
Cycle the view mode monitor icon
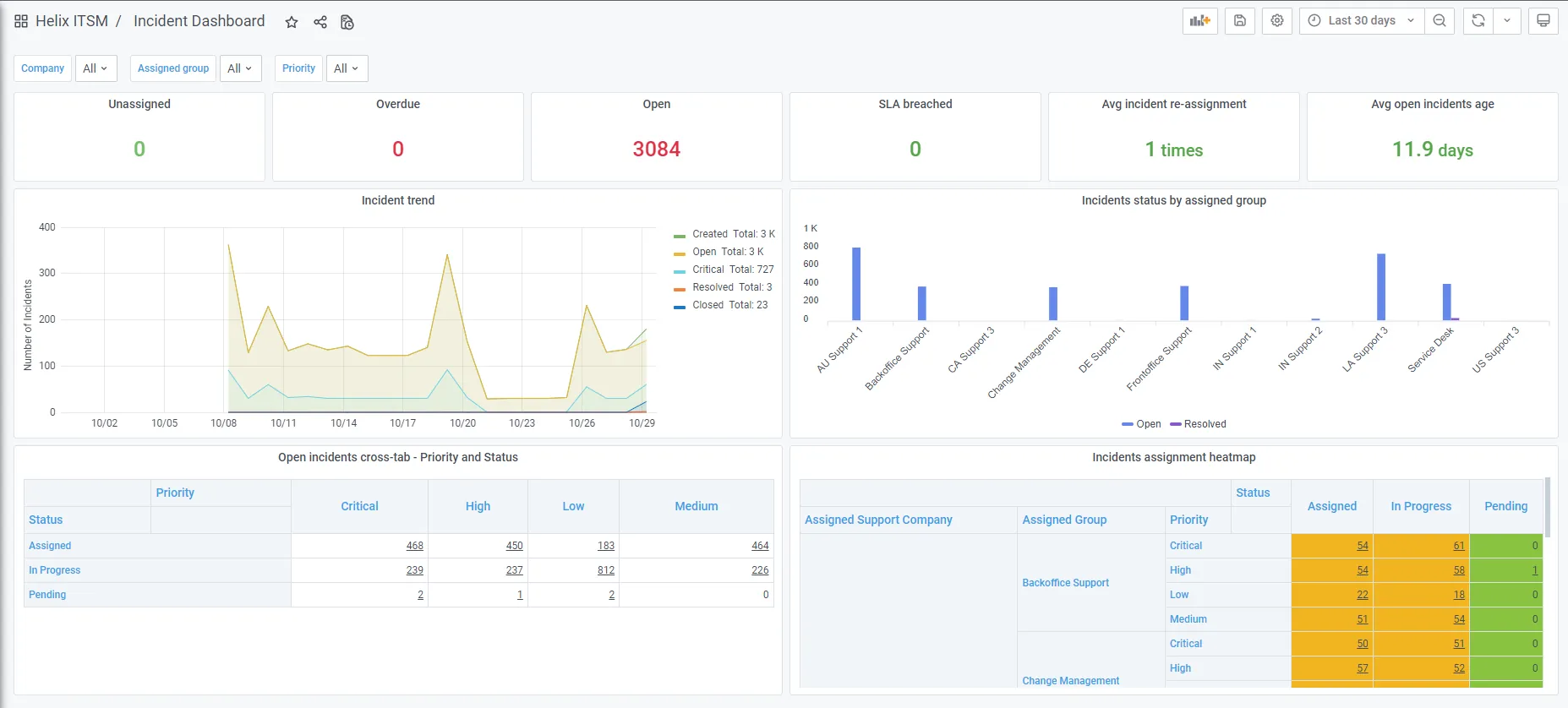[x=1543, y=21]
